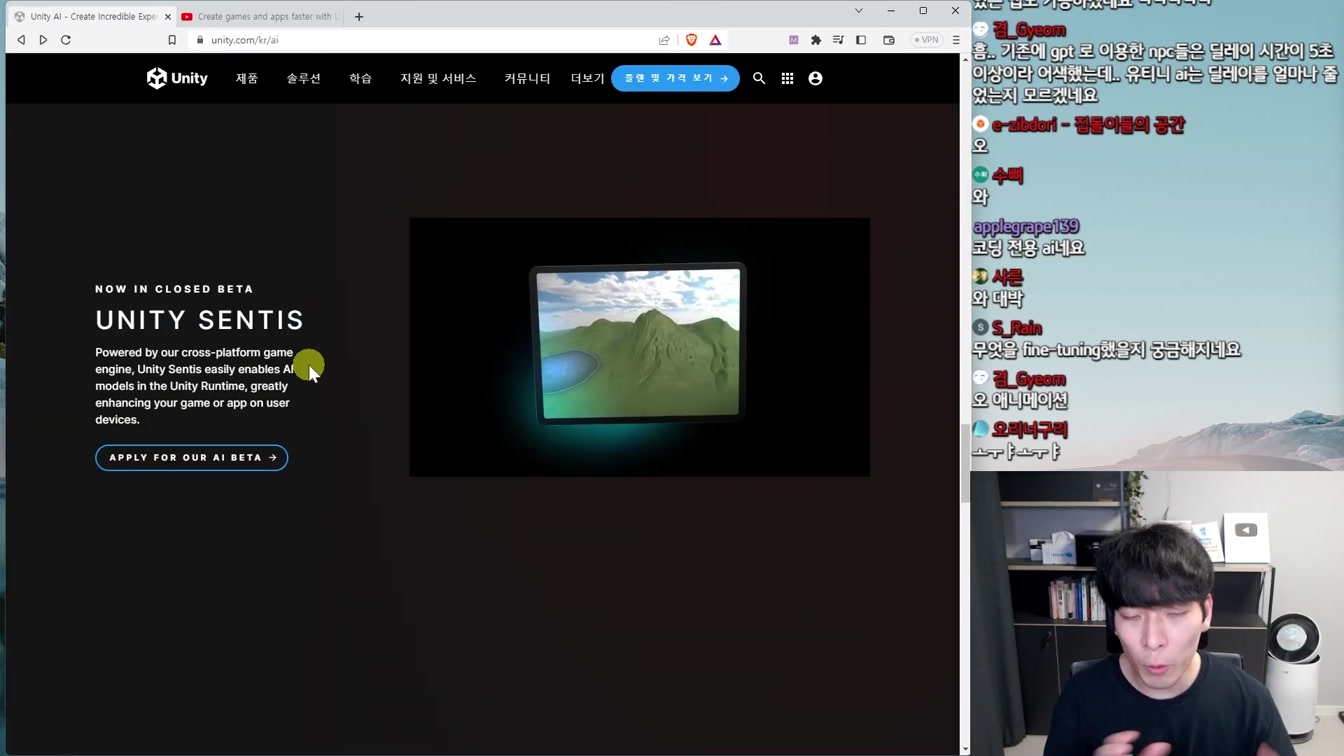Select the NOW IN CLOSED BETA label
Image resolution: width=1344 pixels, height=756 pixels.
pyautogui.click(x=175, y=289)
